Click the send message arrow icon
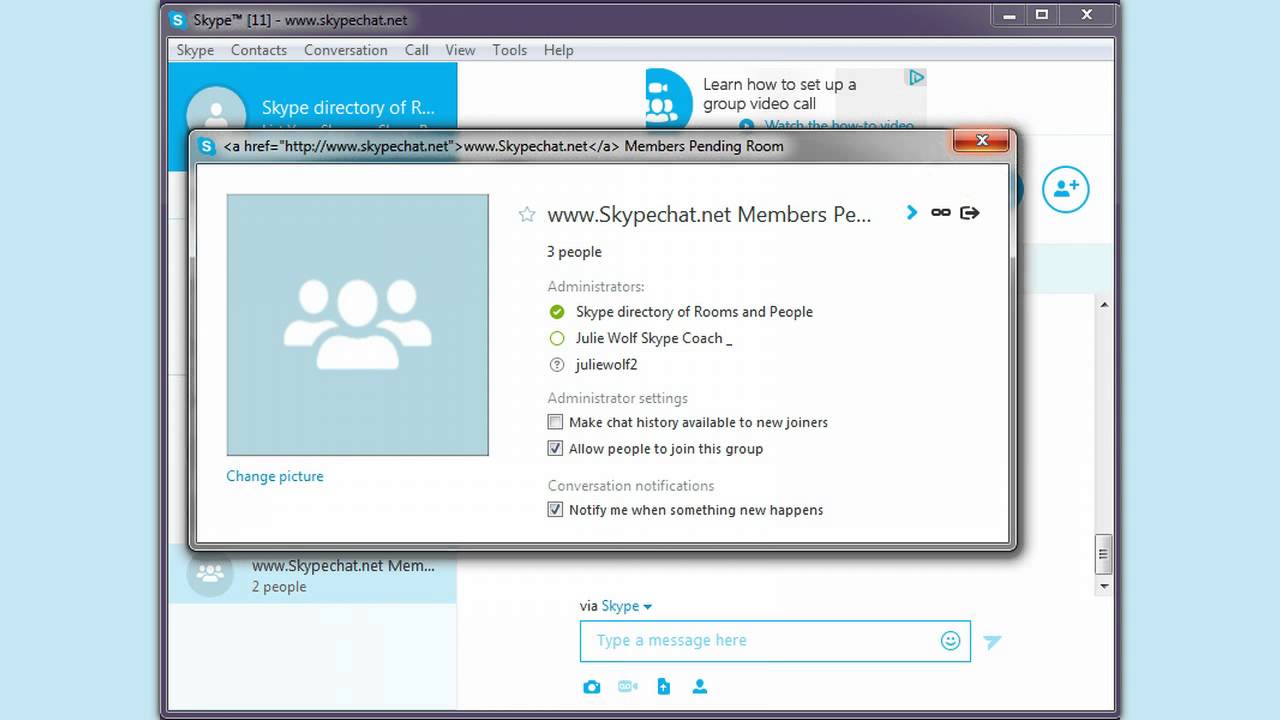Viewport: 1280px width, 720px height. pyautogui.click(x=992, y=642)
